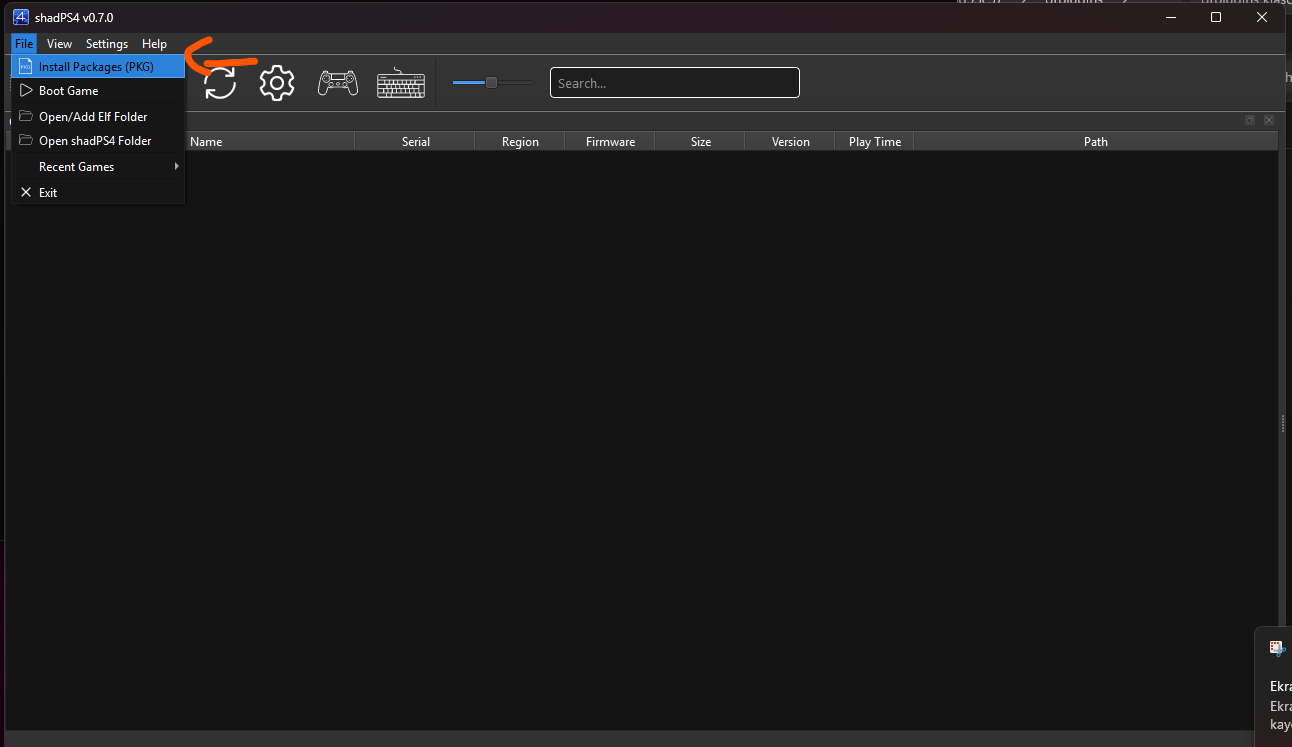Choose Open/Add Elf Folder
Viewport: 1292px width, 747px height.
point(98,117)
